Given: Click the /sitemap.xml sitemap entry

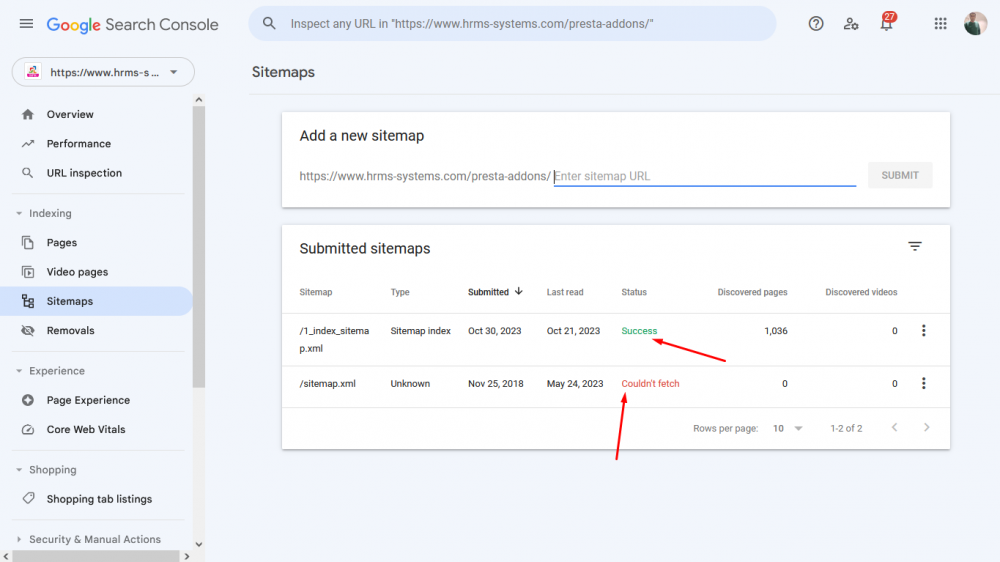Looking at the screenshot, I should pyautogui.click(x=327, y=383).
